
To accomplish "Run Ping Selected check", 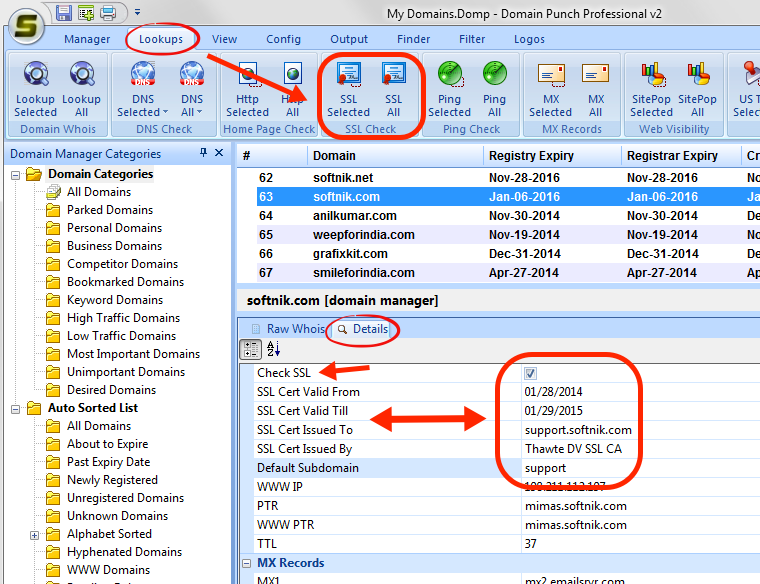I will [x=449, y=89].
